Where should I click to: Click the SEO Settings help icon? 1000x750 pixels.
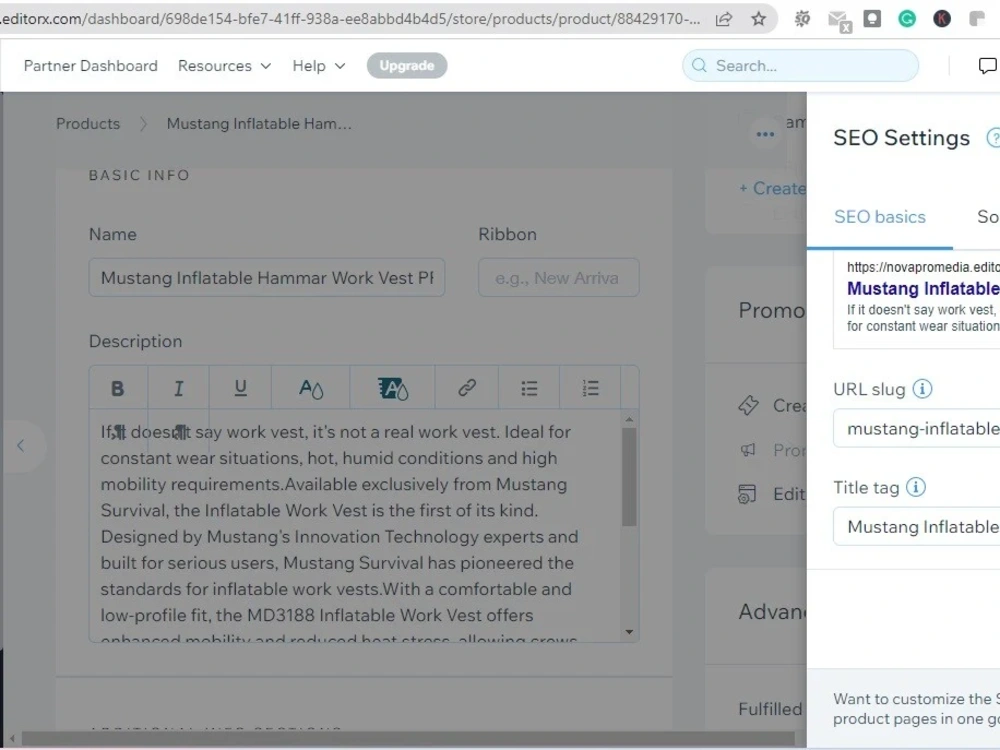[x=994, y=138]
